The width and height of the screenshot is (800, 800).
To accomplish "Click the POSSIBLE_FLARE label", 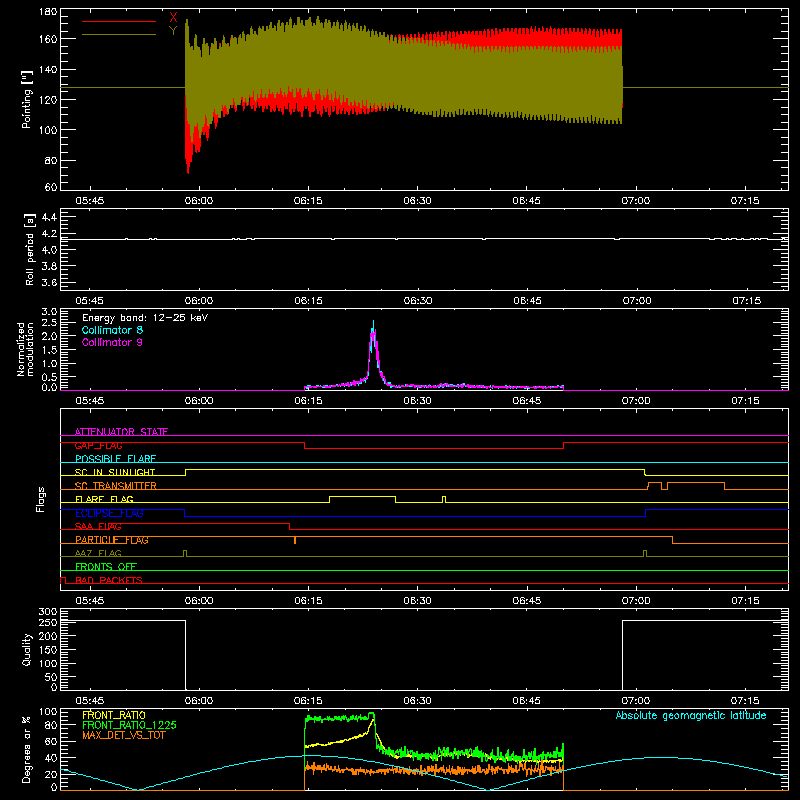I will click(x=115, y=459).
